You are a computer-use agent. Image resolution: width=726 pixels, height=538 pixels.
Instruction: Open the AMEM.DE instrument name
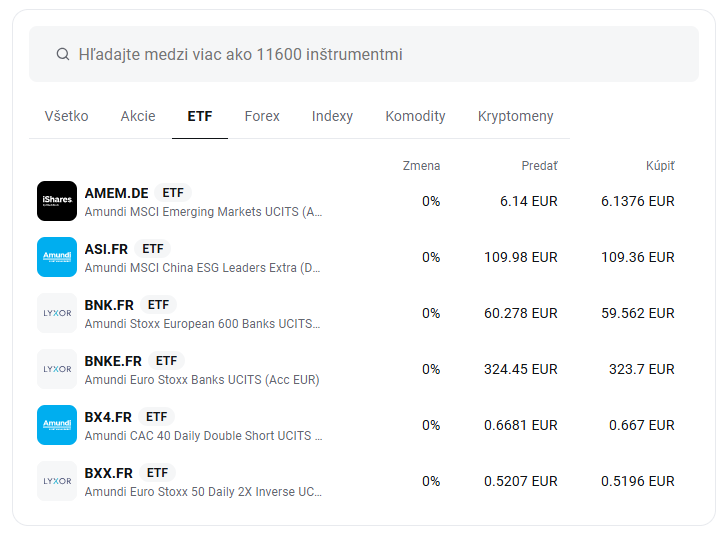pyautogui.click(x=117, y=193)
